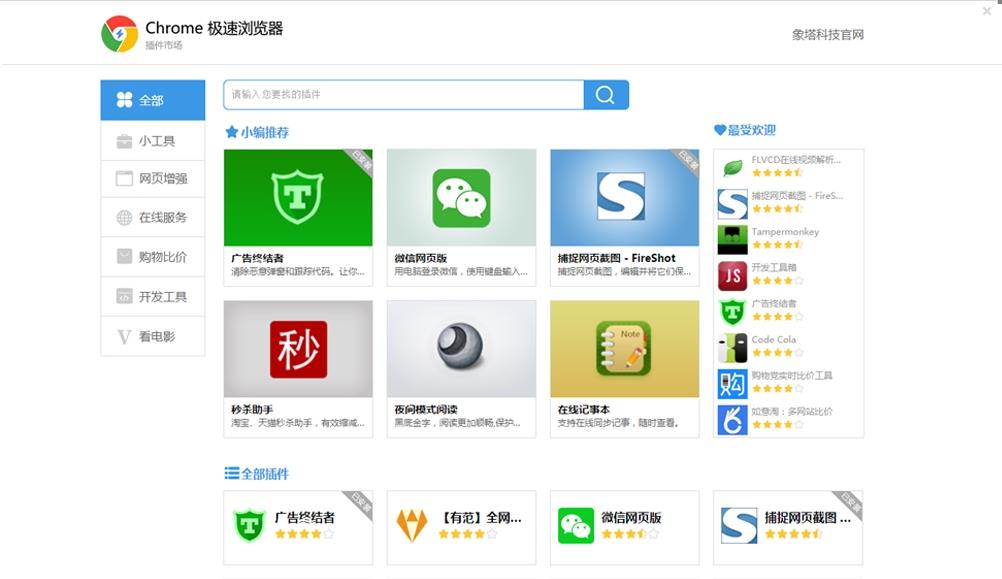This screenshot has height=579, width=1002.
Task: Open 开发工具箱 JS icon entry
Action: pyautogui.click(x=774, y=268)
